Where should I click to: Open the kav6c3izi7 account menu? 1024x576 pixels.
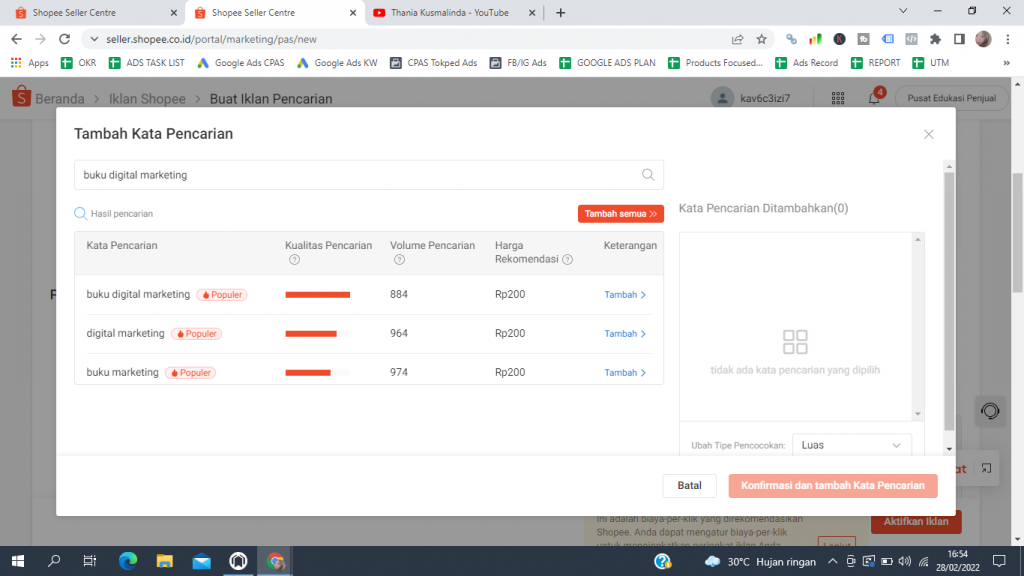click(750, 99)
